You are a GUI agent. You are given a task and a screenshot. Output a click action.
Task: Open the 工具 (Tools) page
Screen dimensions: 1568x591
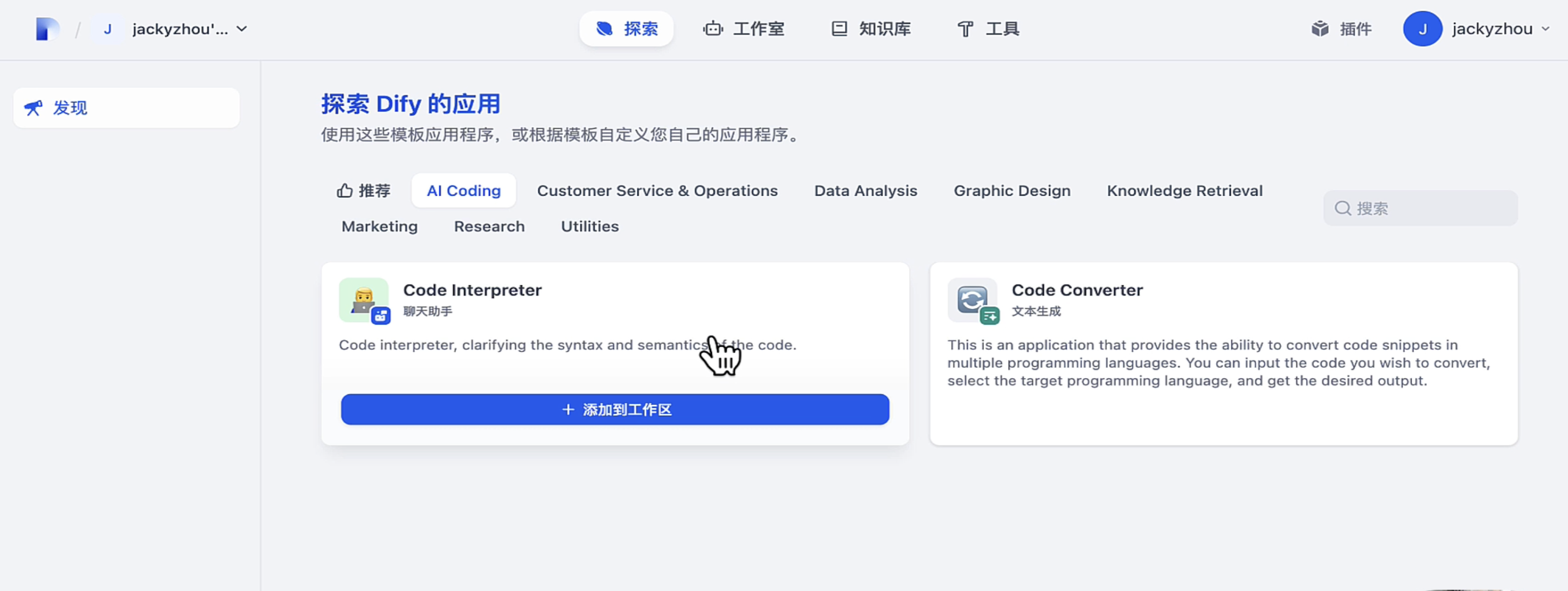point(988,29)
